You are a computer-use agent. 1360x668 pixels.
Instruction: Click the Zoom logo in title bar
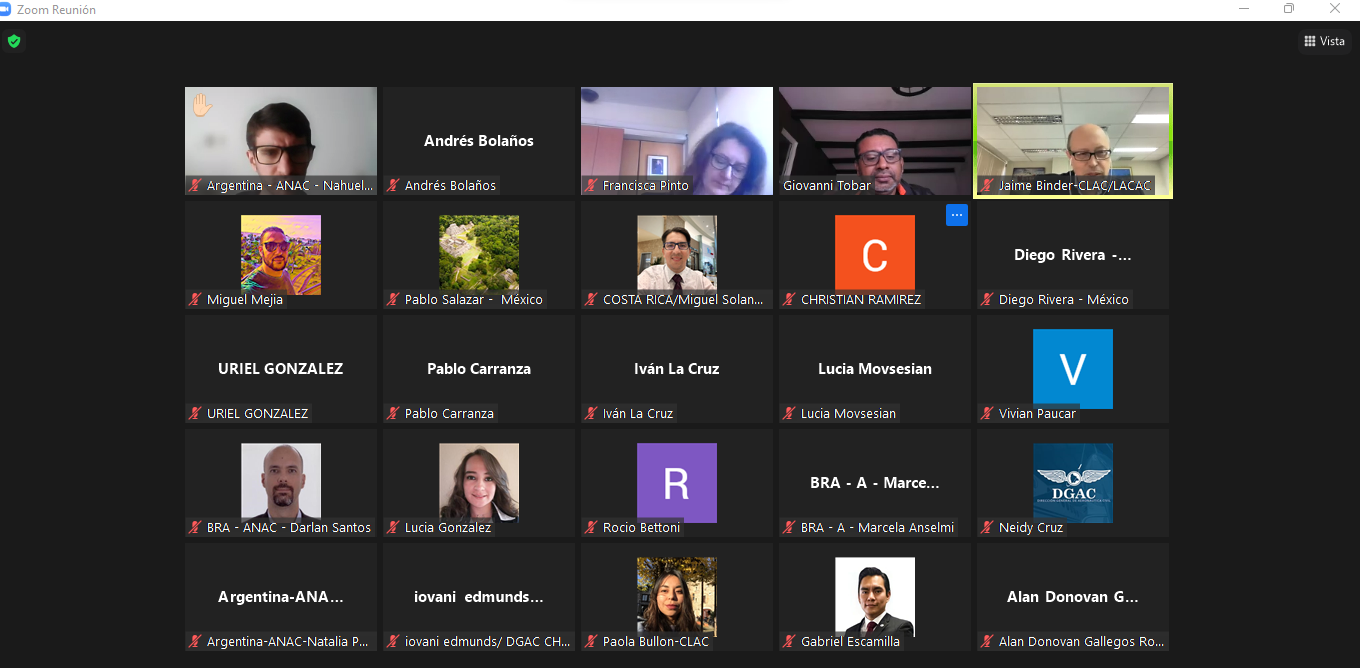(7, 9)
